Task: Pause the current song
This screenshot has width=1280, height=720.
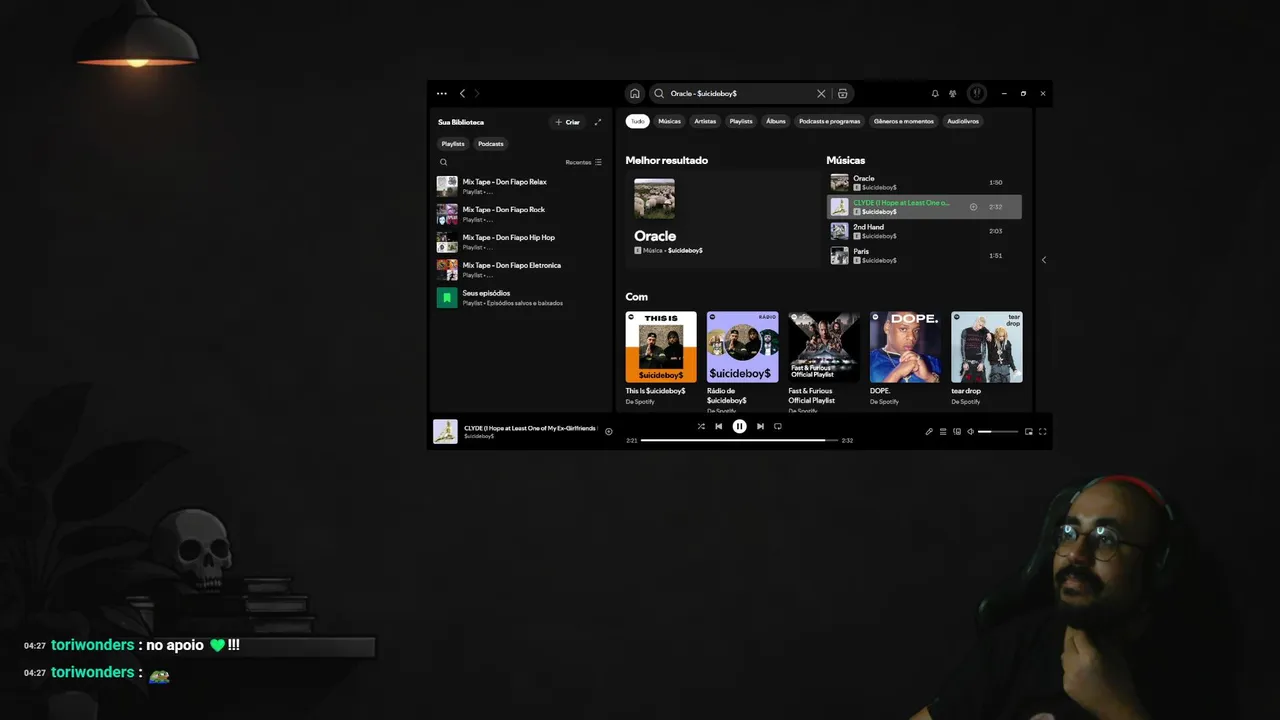Action: coord(739,426)
